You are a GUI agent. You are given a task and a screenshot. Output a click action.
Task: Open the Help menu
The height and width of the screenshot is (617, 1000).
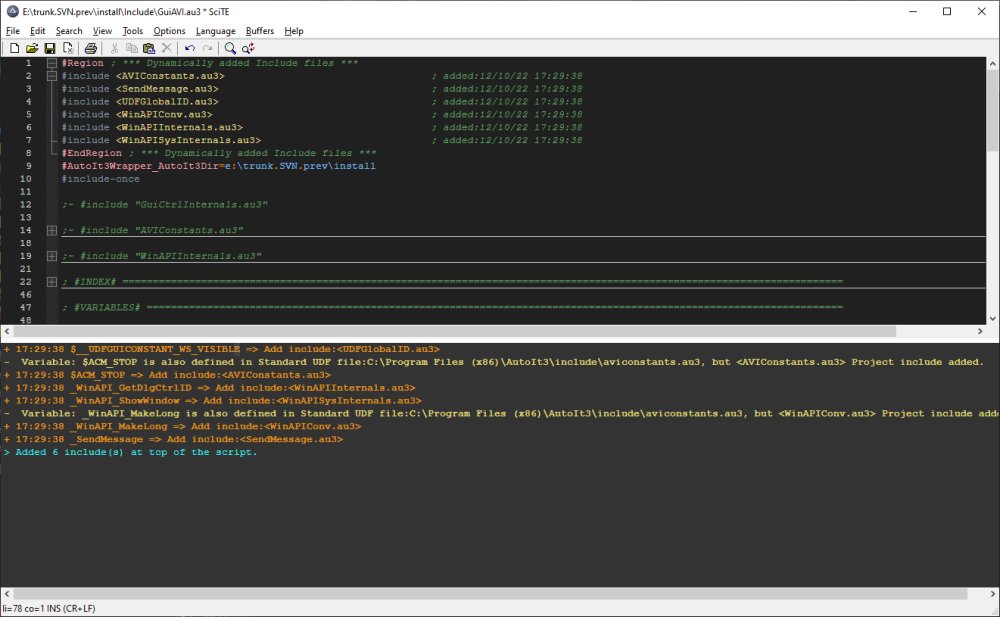[x=293, y=31]
